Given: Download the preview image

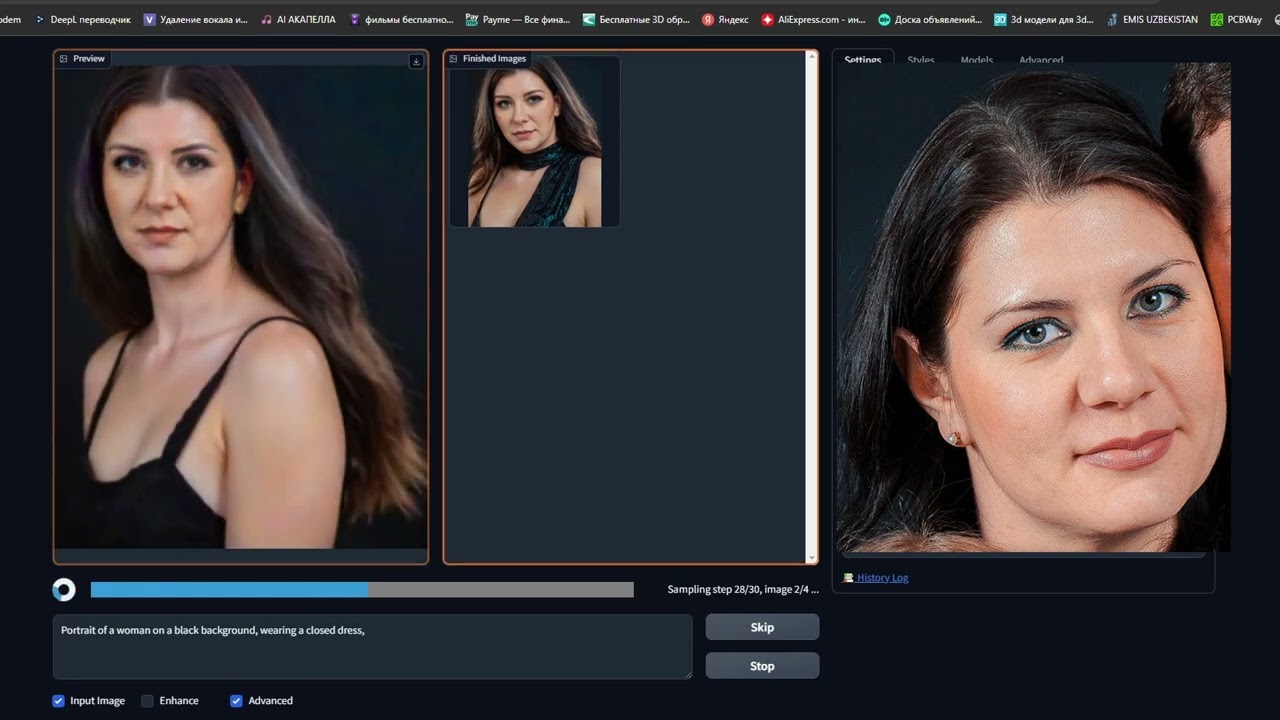Looking at the screenshot, I should tap(416, 61).
